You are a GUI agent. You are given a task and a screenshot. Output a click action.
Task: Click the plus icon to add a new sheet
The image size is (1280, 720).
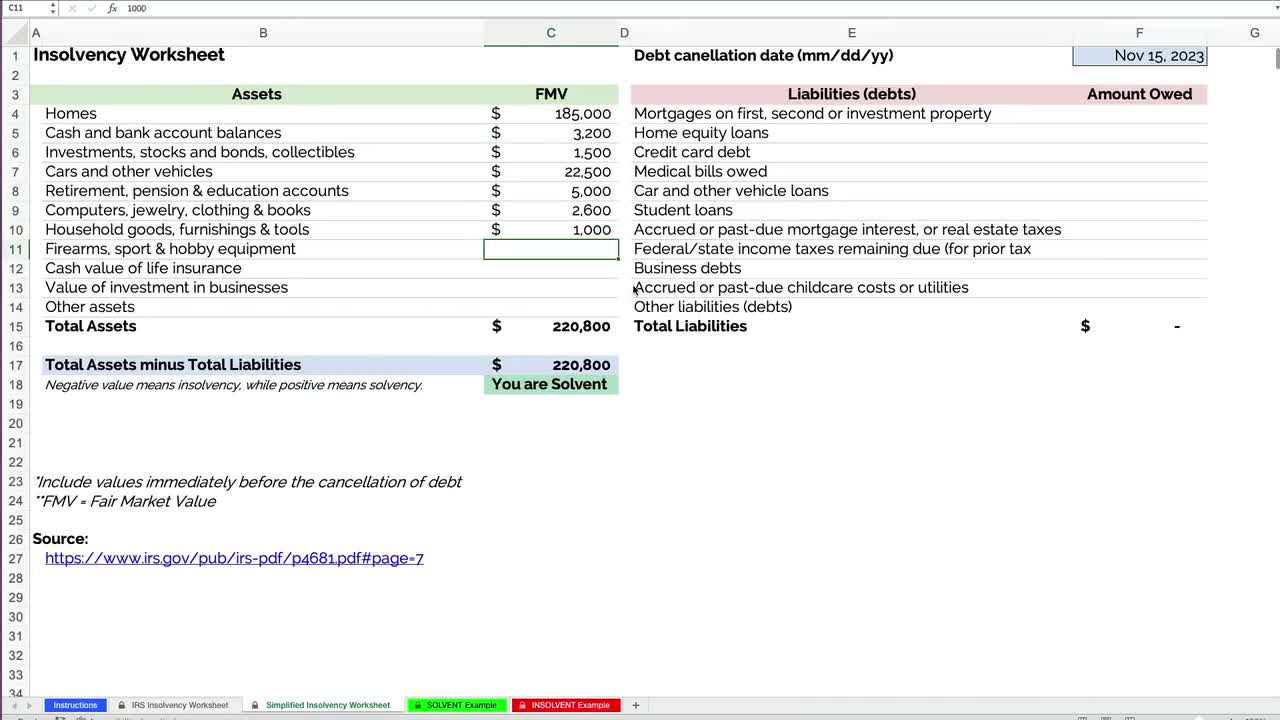point(636,705)
